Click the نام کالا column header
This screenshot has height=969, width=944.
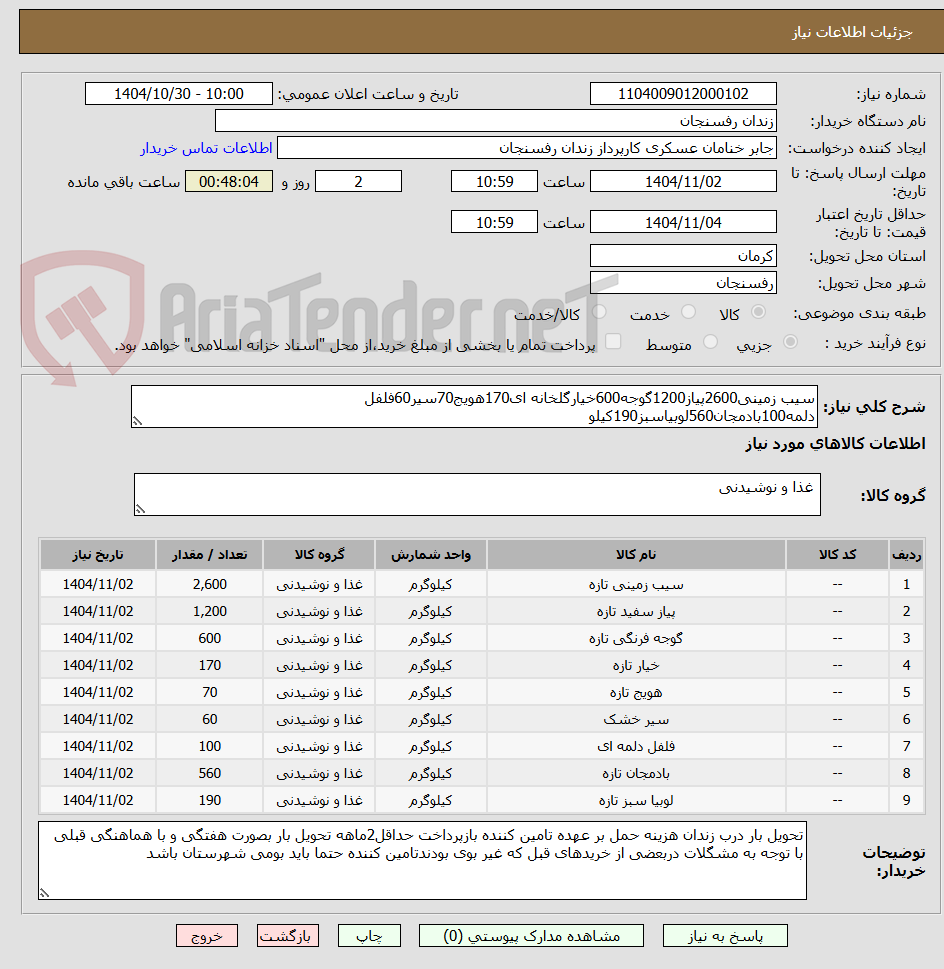point(636,554)
